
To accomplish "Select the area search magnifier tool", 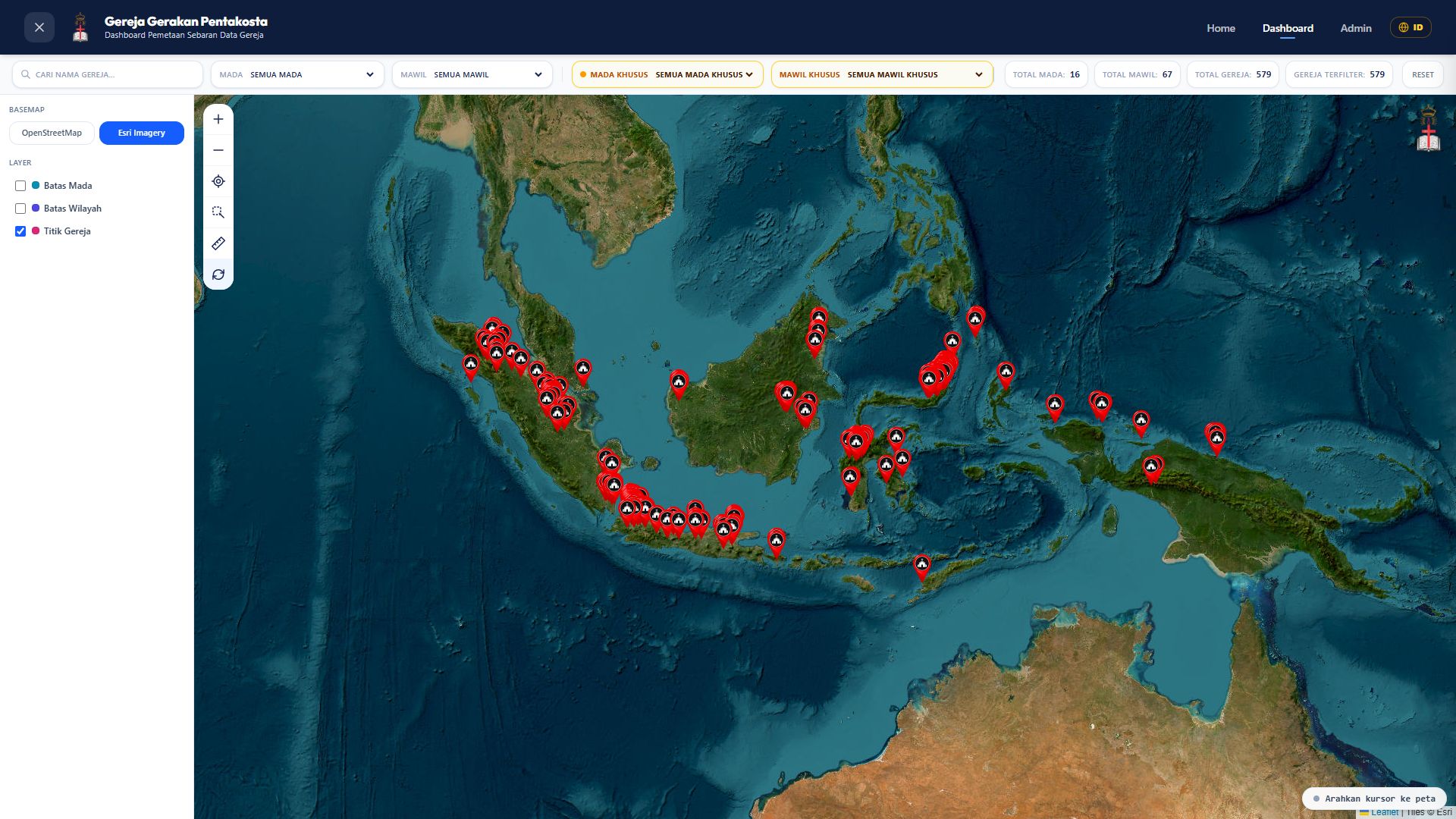I will (x=218, y=212).
